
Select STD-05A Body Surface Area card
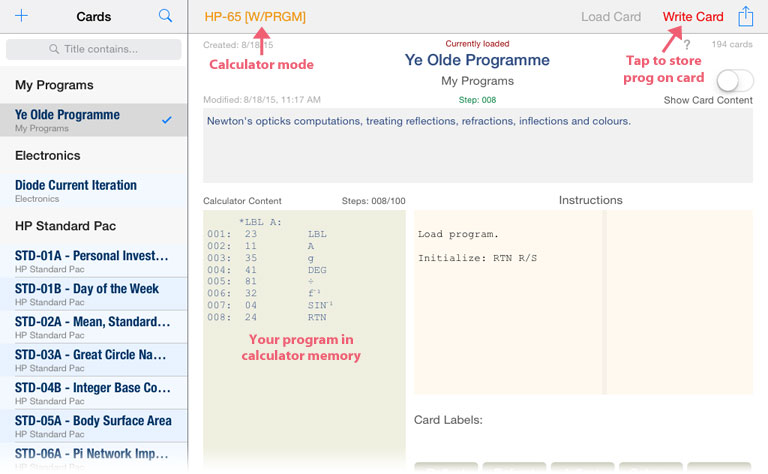pos(93,426)
